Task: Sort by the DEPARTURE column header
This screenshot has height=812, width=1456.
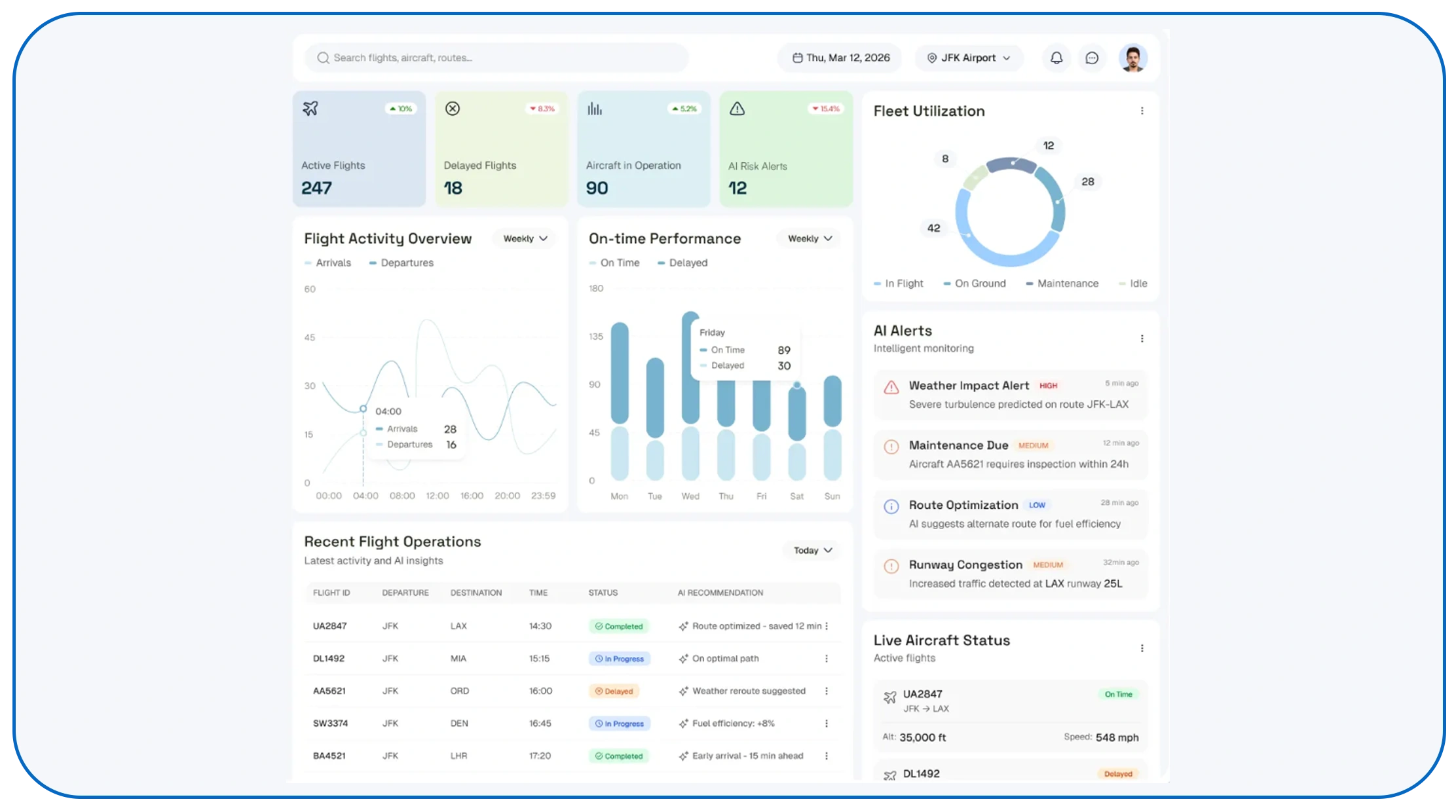Action: (x=405, y=593)
